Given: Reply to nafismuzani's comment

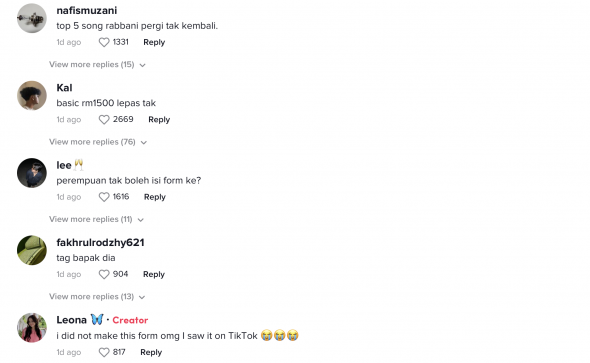Looking at the screenshot, I should click(x=154, y=42).
